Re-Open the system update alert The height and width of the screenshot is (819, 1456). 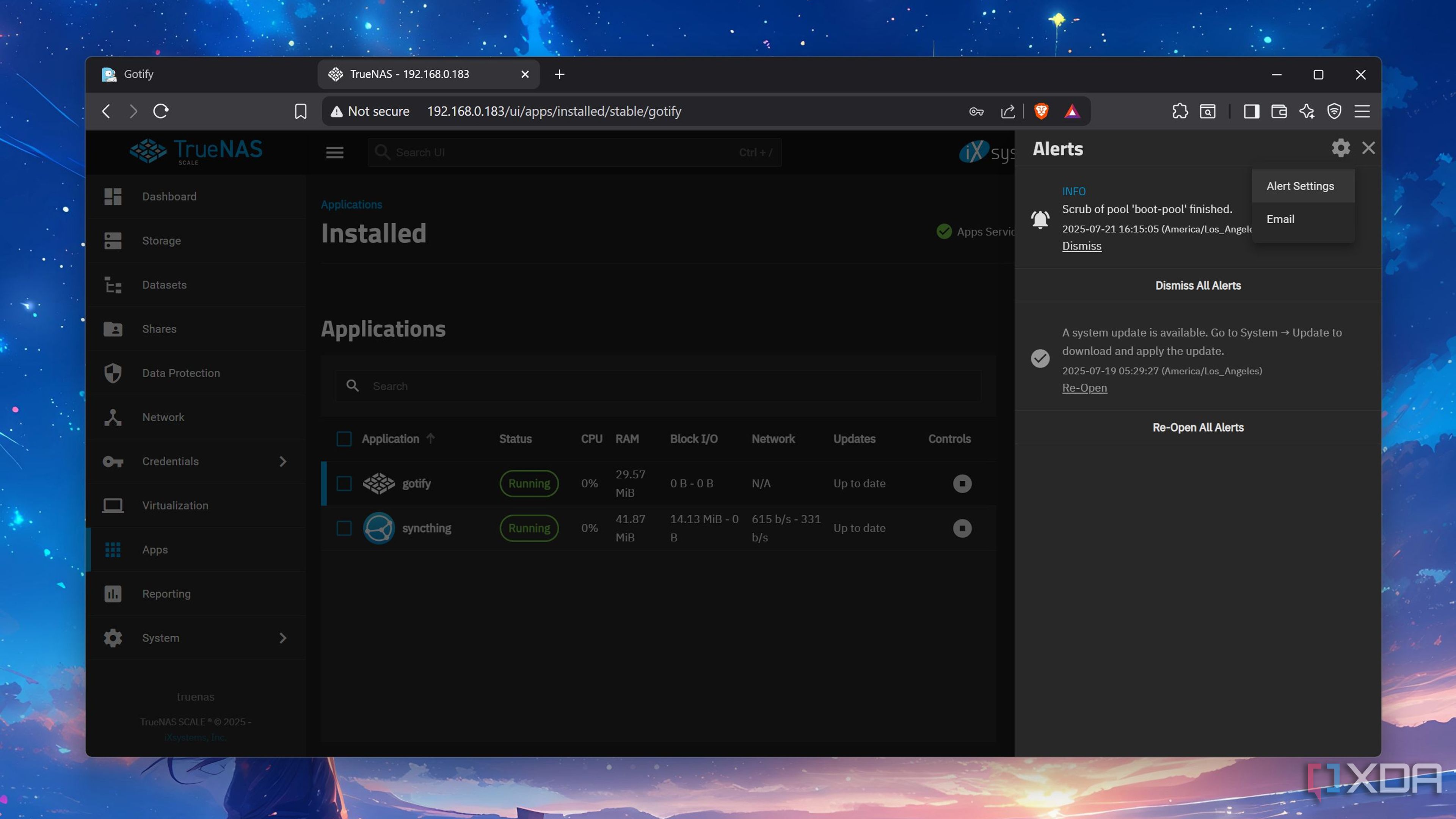[1084, 388]
